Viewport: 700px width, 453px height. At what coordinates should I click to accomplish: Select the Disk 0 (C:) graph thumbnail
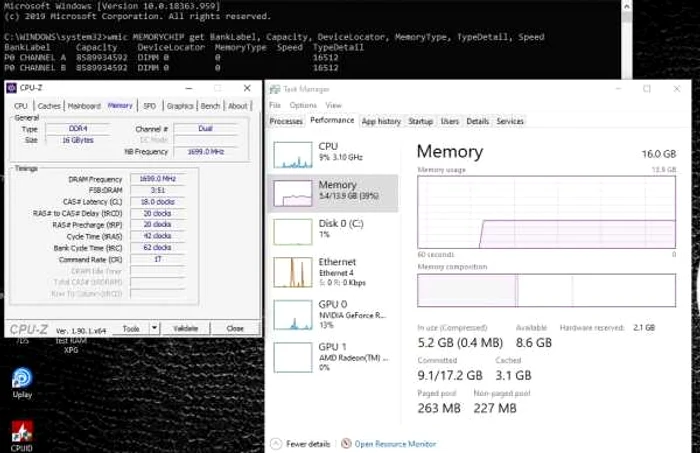(293, 232)
